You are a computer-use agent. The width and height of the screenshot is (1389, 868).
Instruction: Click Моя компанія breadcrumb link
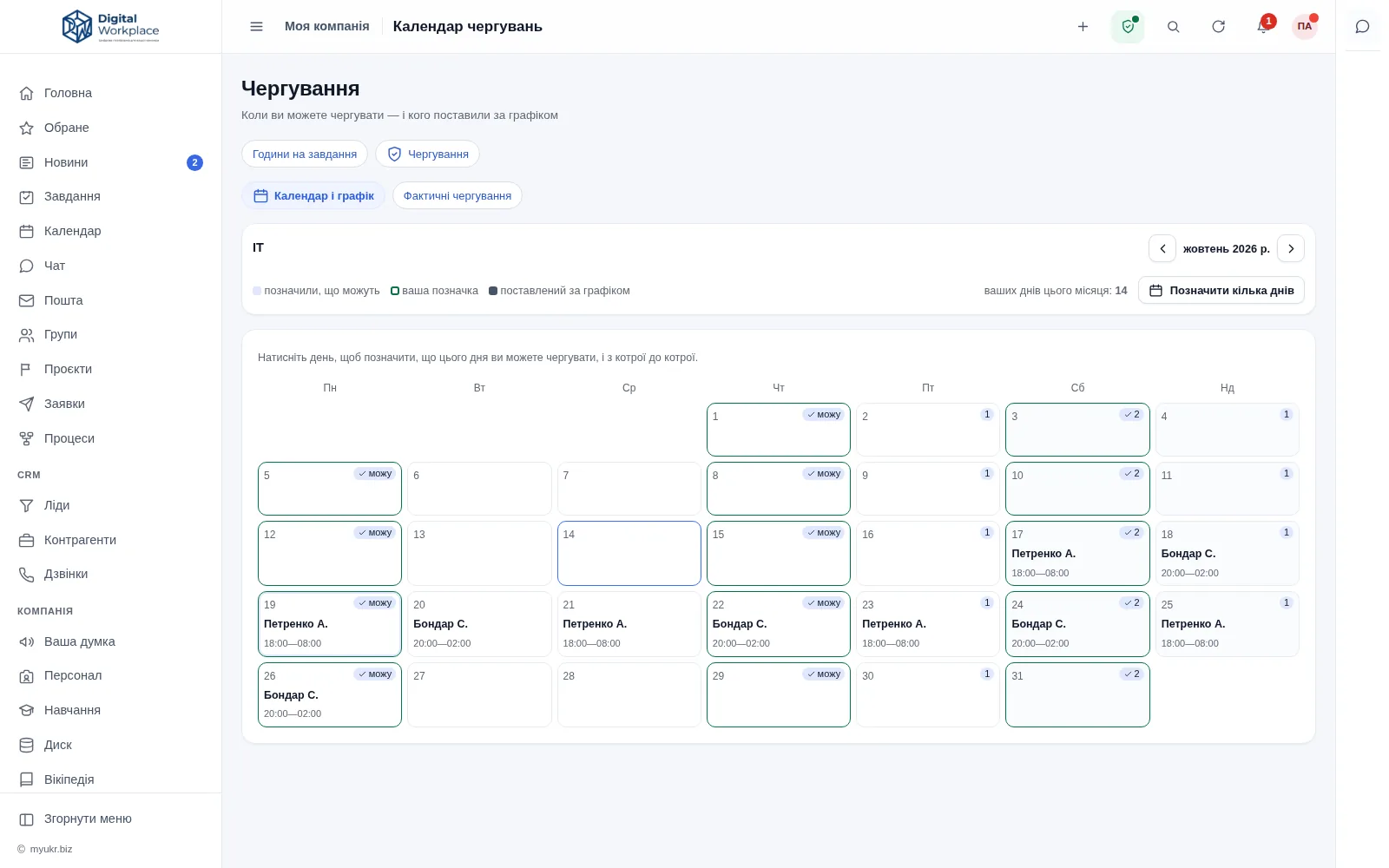327,26
